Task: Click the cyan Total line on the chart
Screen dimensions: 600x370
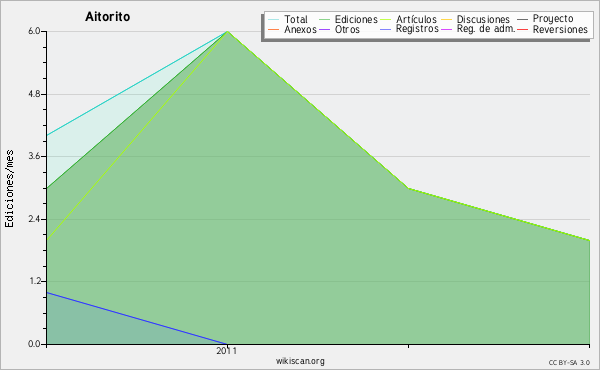Action: click(137, 83)
